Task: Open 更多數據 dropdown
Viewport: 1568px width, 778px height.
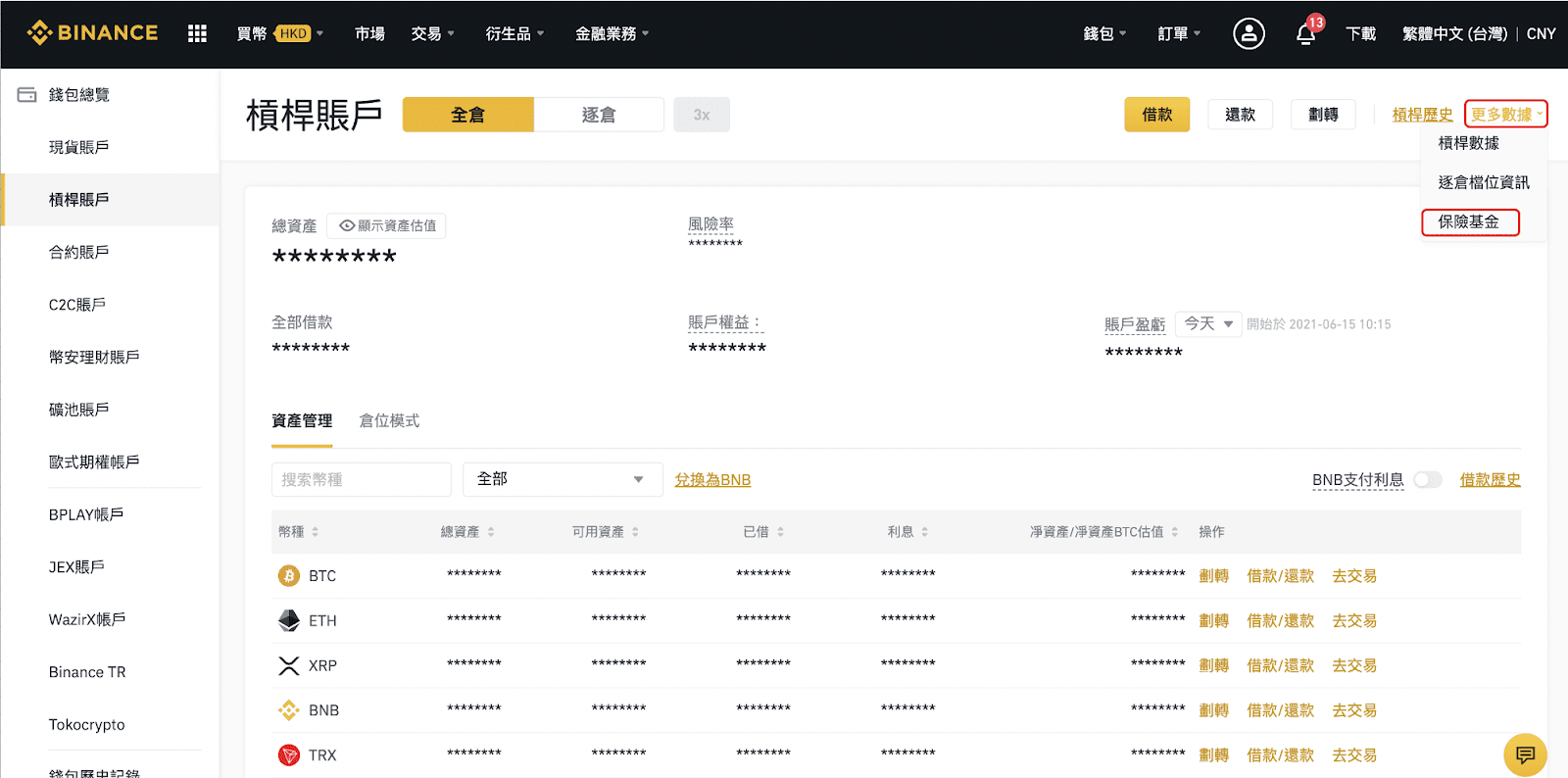Action: coord(1506,114)
